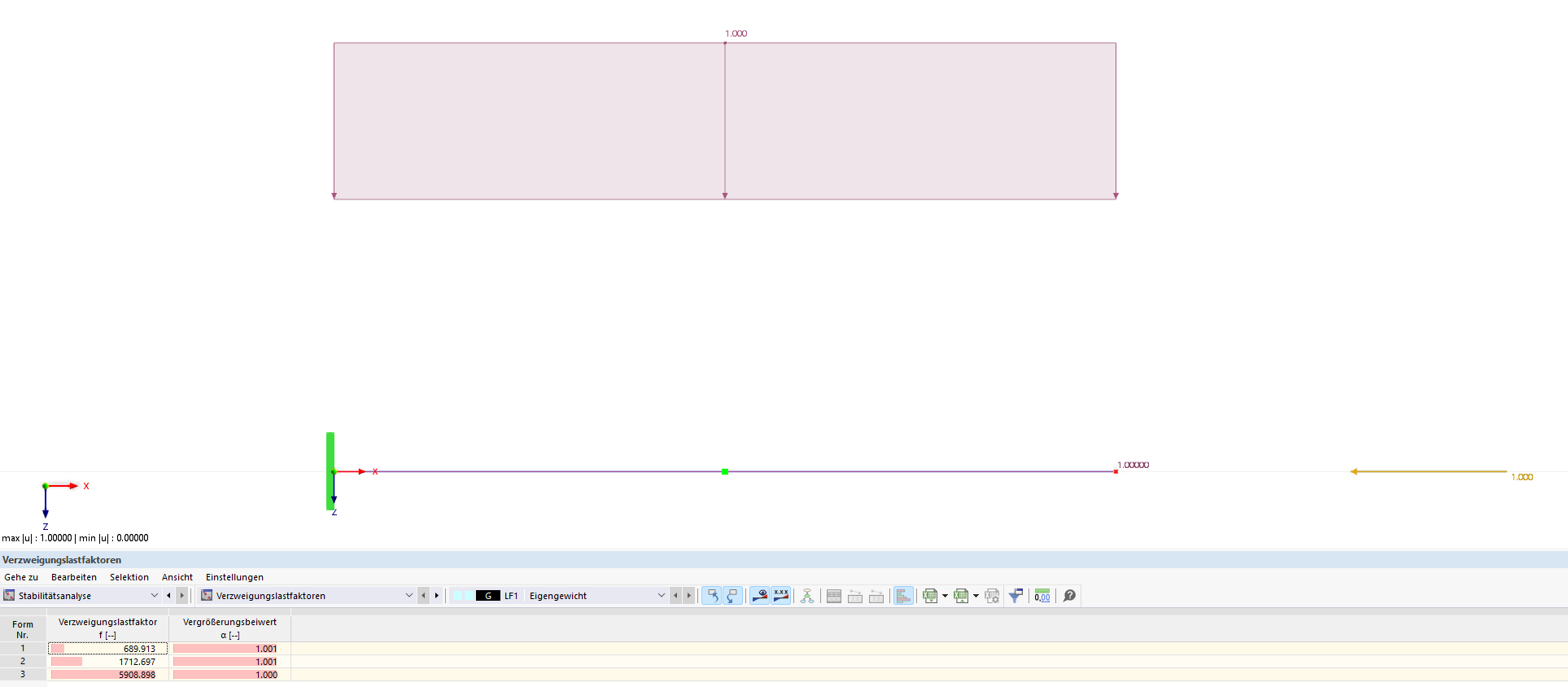Click the help search icon
1568x687 pixels.
[1069, 596]
